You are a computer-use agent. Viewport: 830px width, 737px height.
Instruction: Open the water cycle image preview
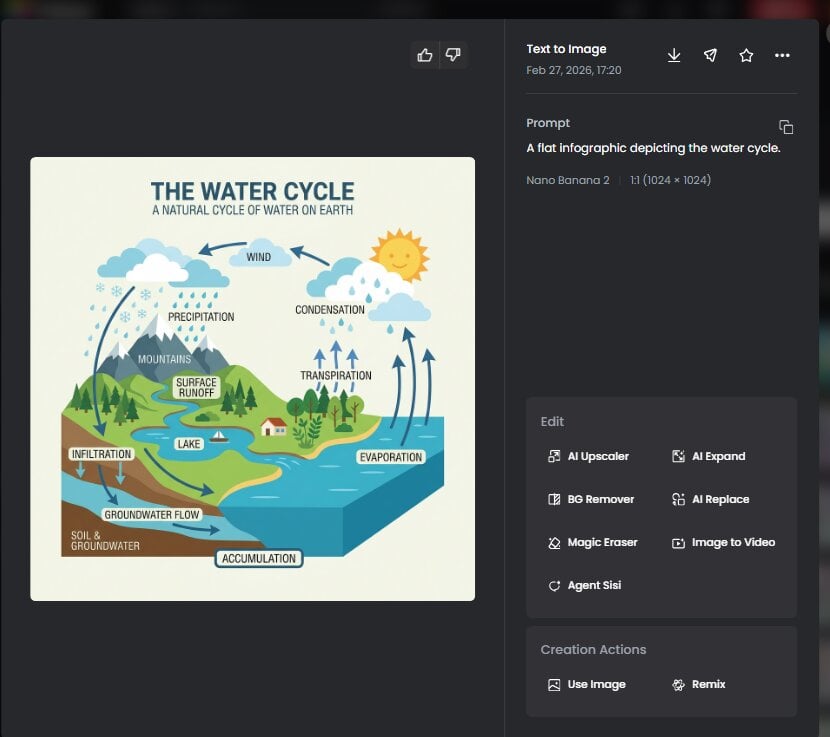[x=251, y=378]
